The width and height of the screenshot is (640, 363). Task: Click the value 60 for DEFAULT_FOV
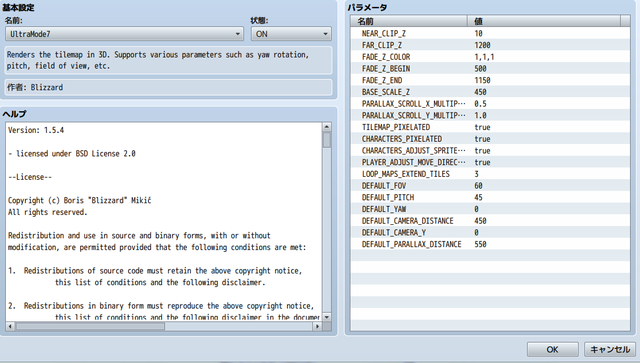tap(478, 185)
